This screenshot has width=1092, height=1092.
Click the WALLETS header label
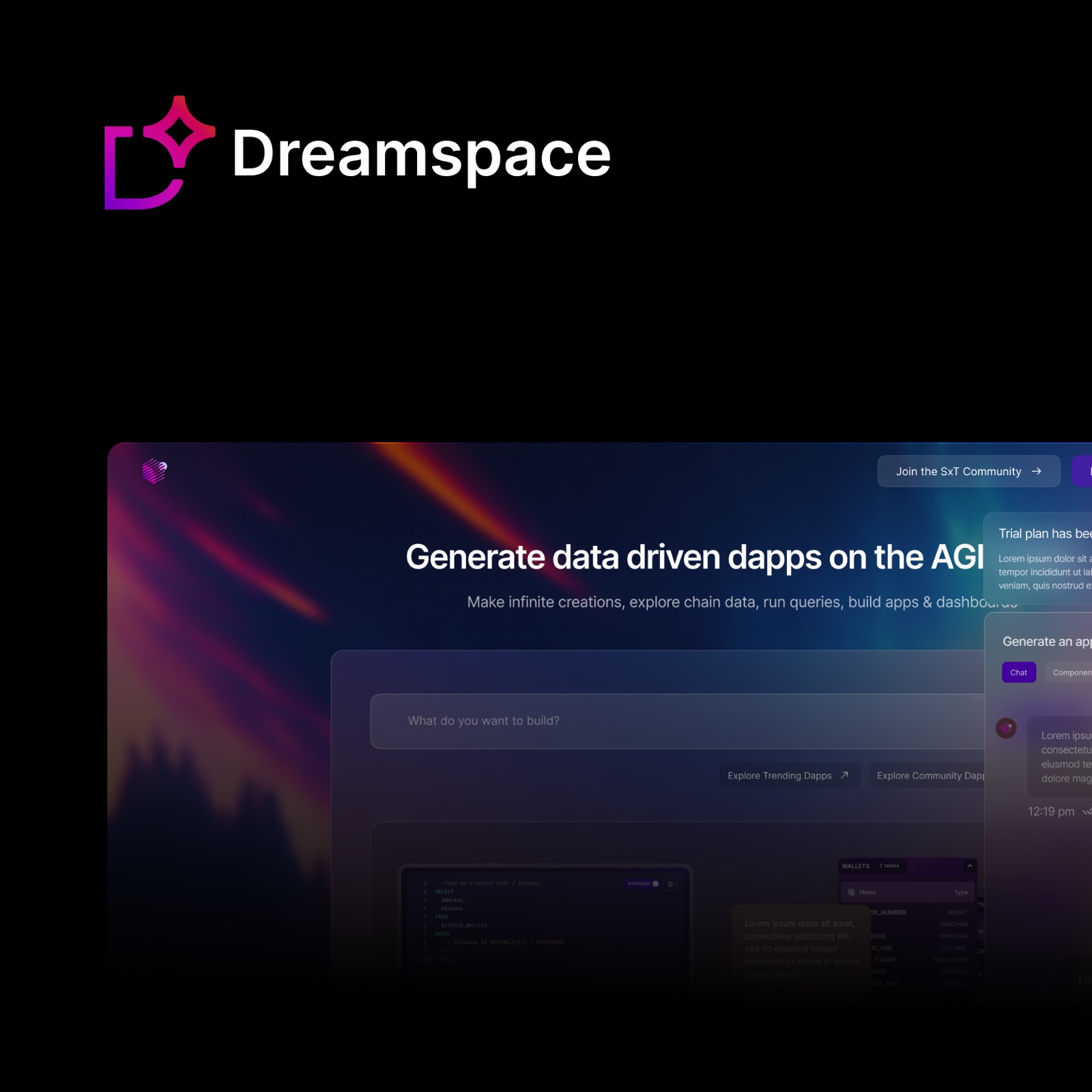(856, 865)
